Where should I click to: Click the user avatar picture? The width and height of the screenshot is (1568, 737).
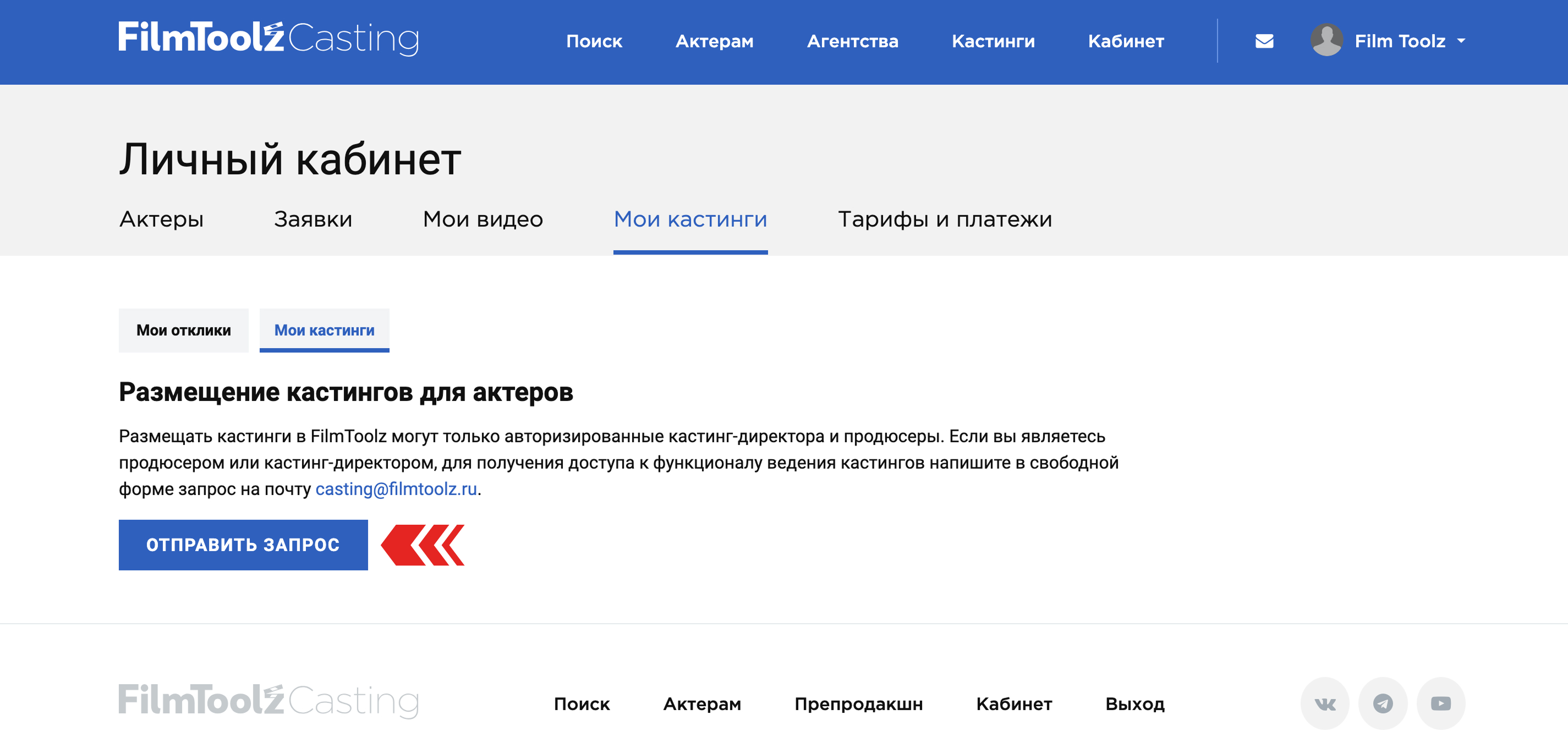point(1326,40)
